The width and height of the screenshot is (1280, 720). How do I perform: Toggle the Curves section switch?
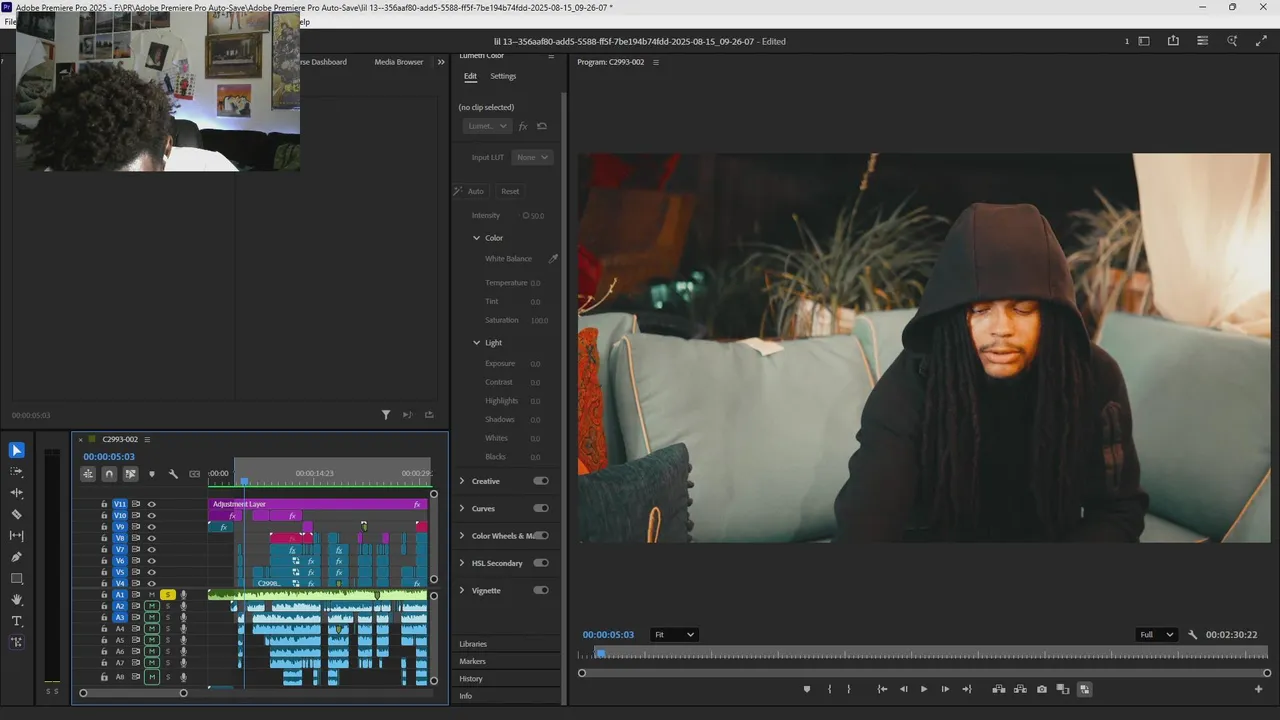tap(541, 508)
